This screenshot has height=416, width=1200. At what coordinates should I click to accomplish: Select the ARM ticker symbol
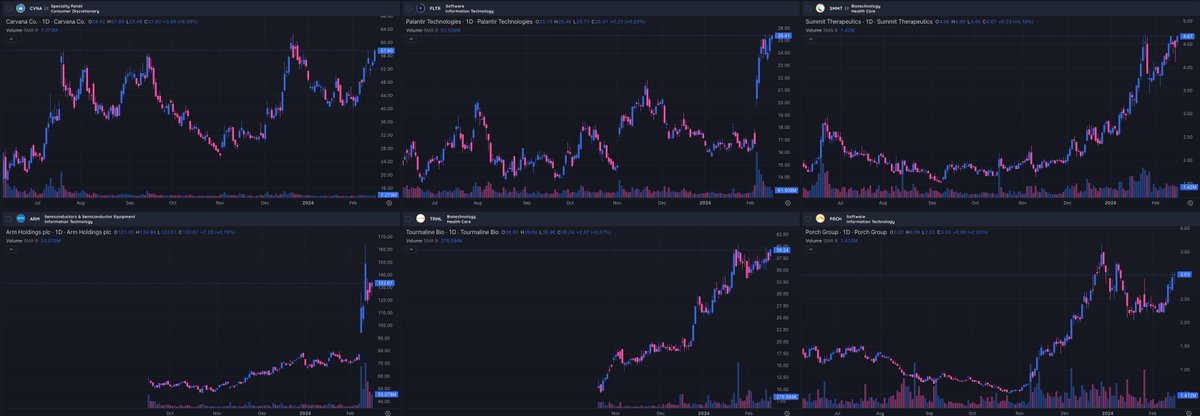pos(35,218)
